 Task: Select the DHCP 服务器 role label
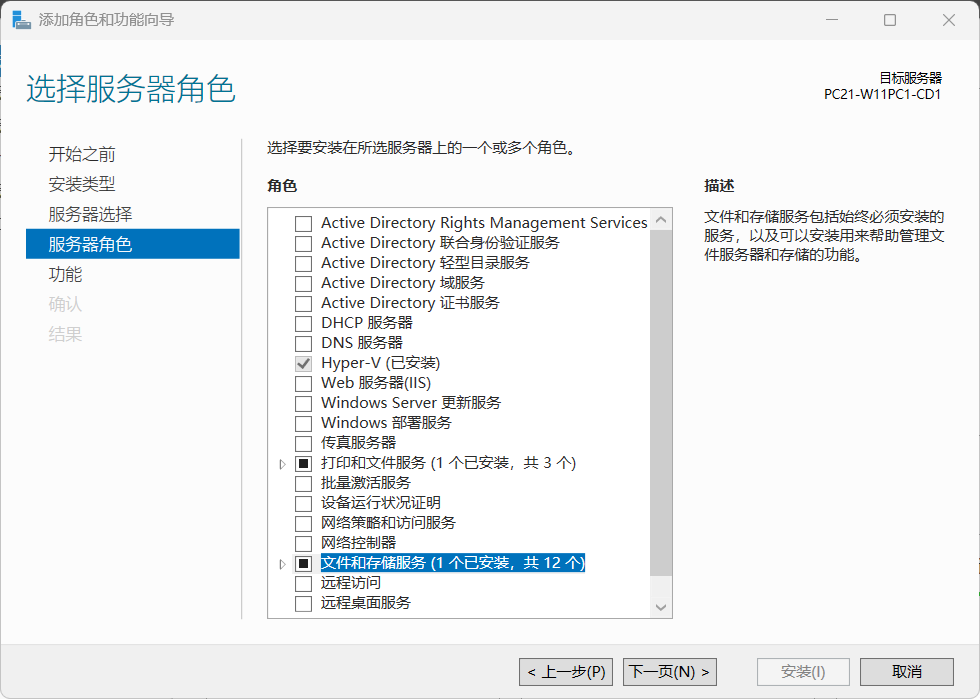(x=367, y=323)
